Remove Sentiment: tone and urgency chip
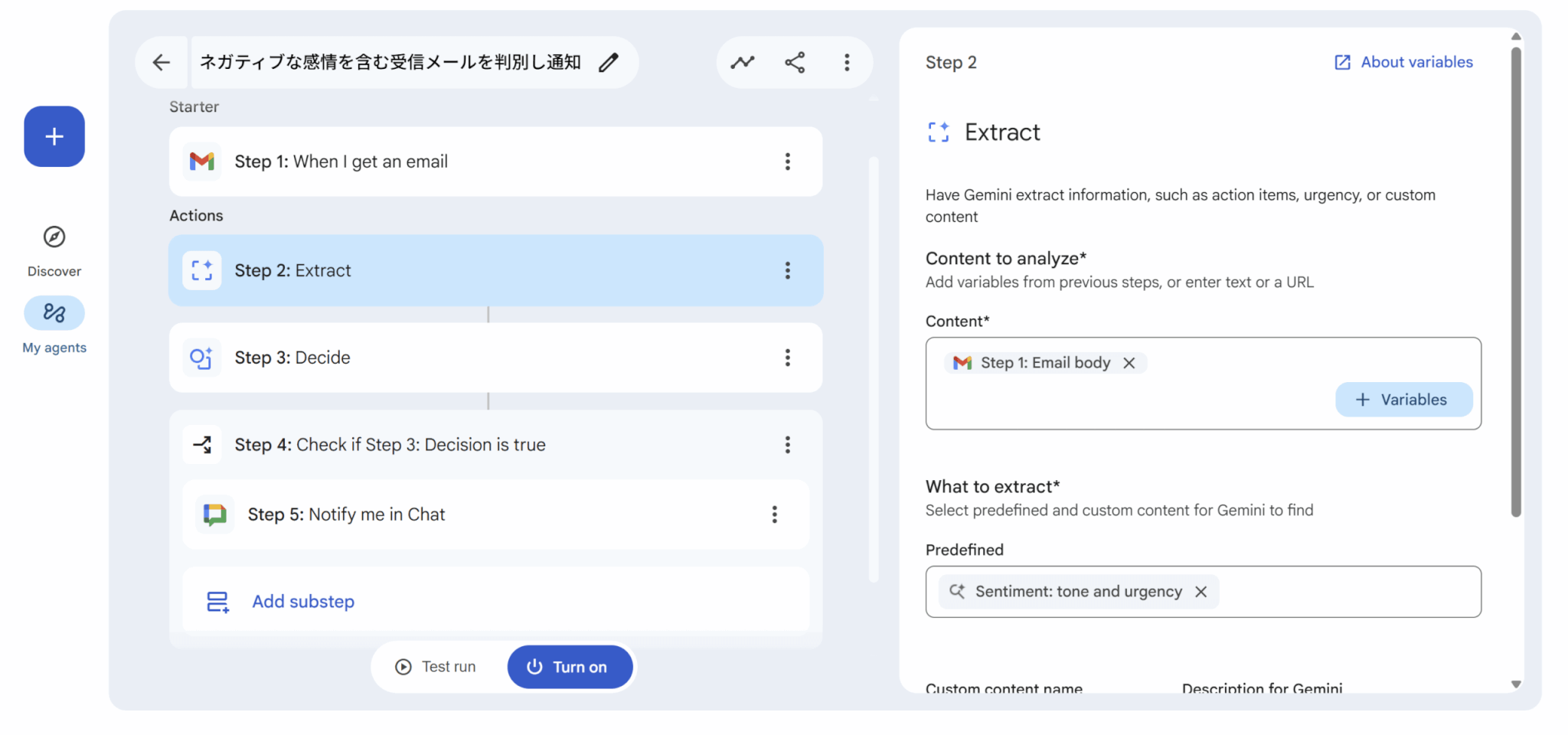Screen dimensions: 1568x735 [x=1201, y=592]
